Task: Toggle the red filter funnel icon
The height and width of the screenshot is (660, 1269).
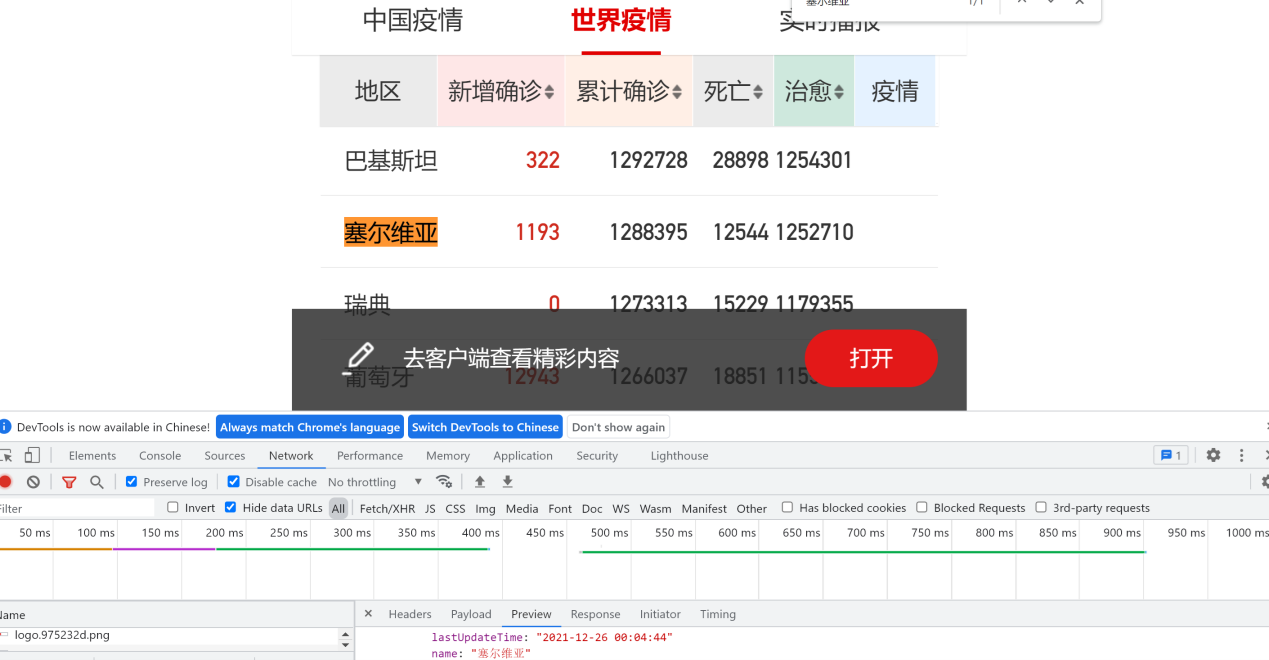Action: (69, 482)
